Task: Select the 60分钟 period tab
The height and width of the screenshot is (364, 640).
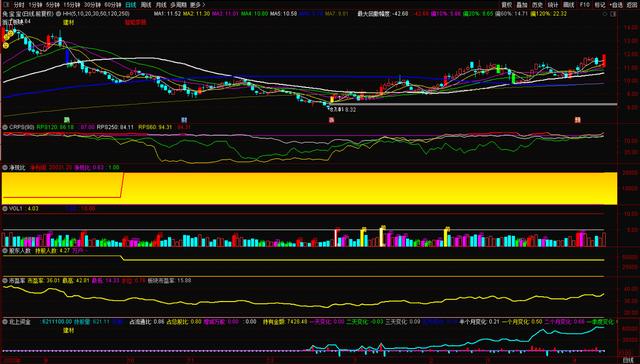Action: [113, 5]
